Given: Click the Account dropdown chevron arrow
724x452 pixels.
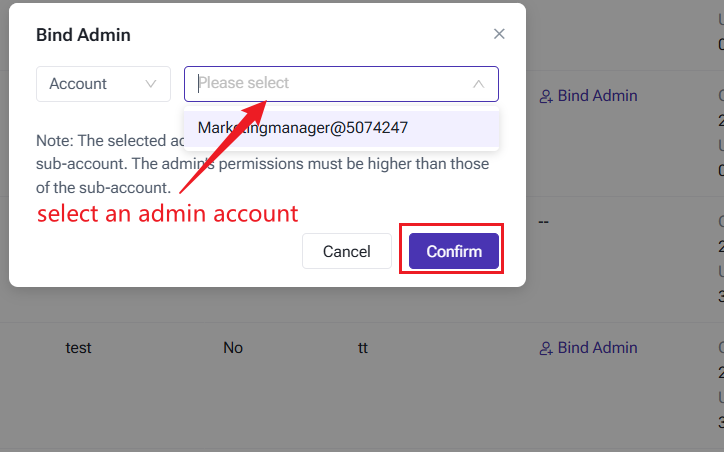Looking at the screenshot, I should coord(151,84).
